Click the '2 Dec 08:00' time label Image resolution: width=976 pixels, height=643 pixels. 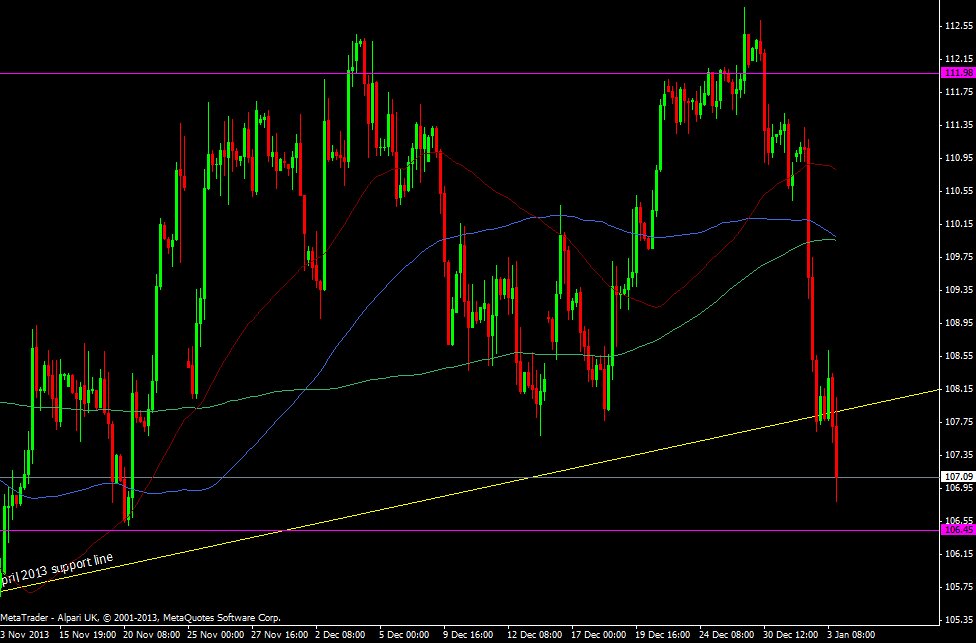[338, 634]
